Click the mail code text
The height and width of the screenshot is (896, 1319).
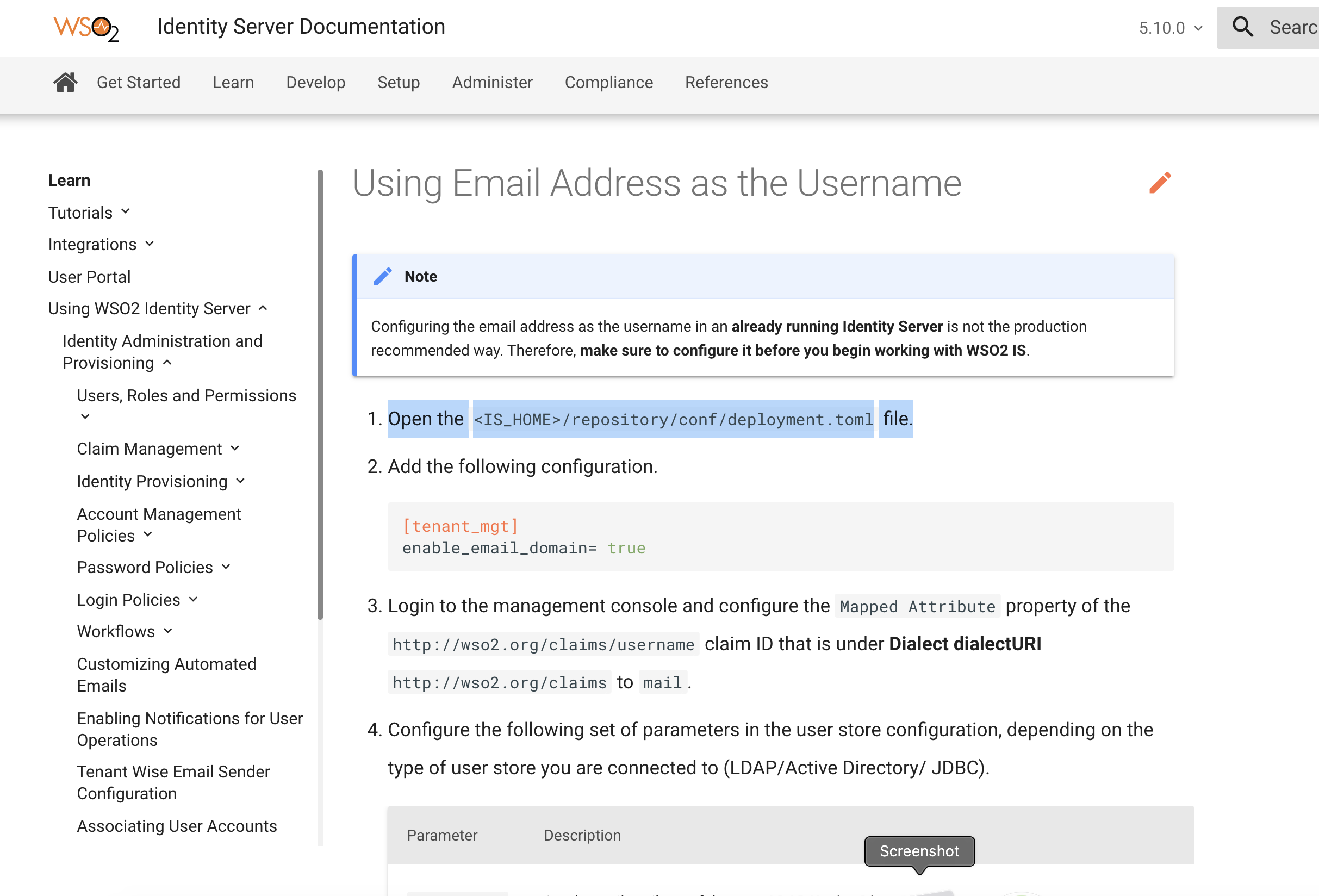[662, 682]
